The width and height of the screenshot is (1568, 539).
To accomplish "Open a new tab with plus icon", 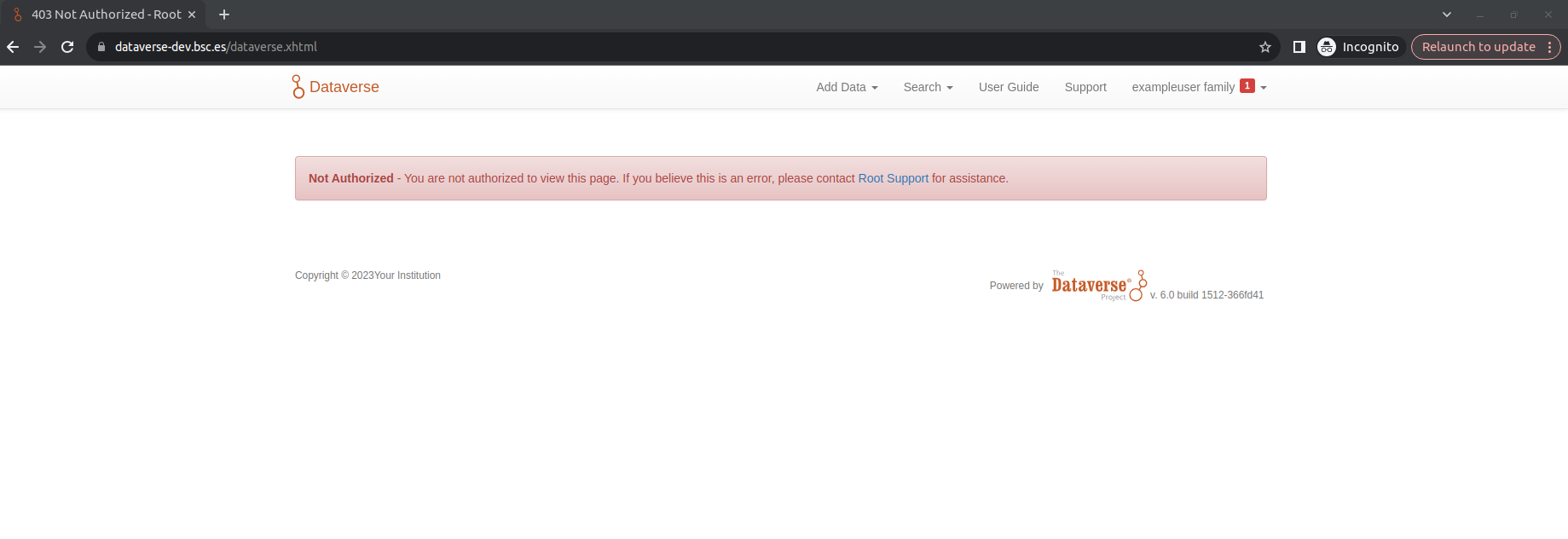I will click(224, 14).
